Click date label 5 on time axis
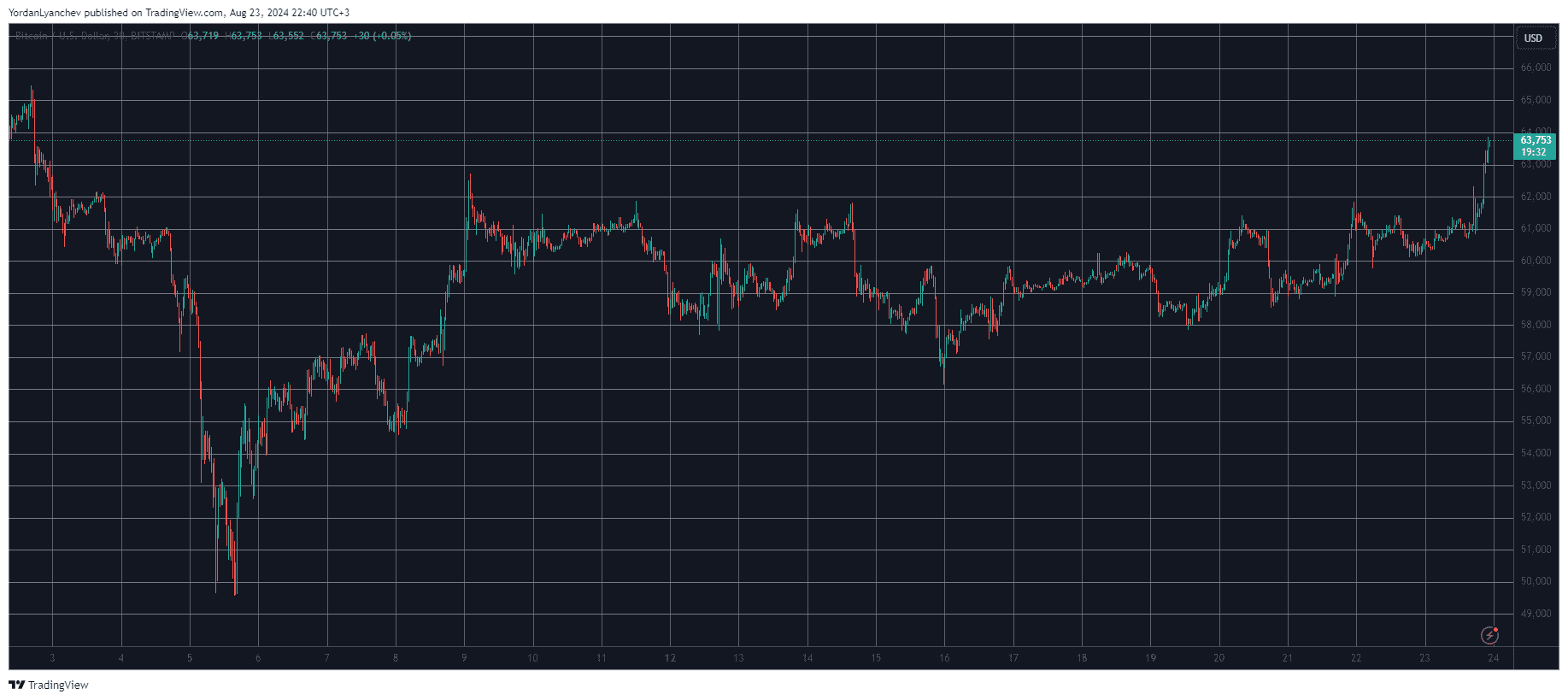1568x700 pixels. click(190, 658)
